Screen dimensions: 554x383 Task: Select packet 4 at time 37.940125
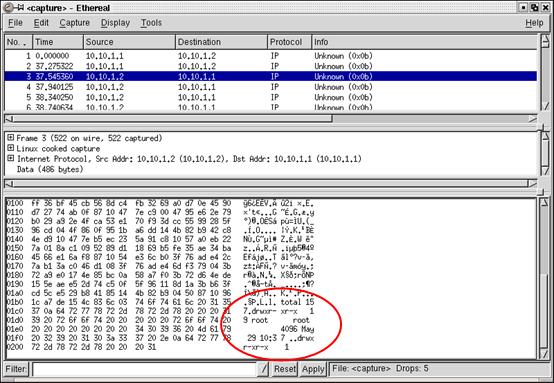(271, 87)
